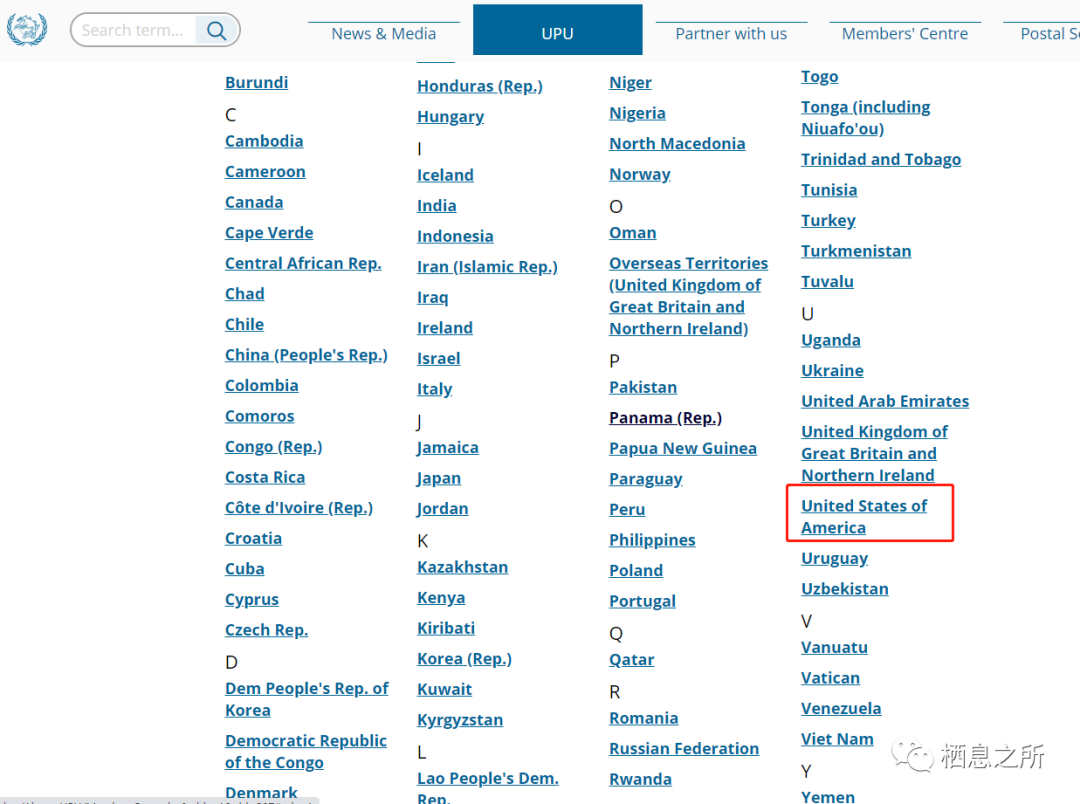Screen dimensions: 1080x804
Task: Go to the Uzbekistan page
Action: click(844, 589)
